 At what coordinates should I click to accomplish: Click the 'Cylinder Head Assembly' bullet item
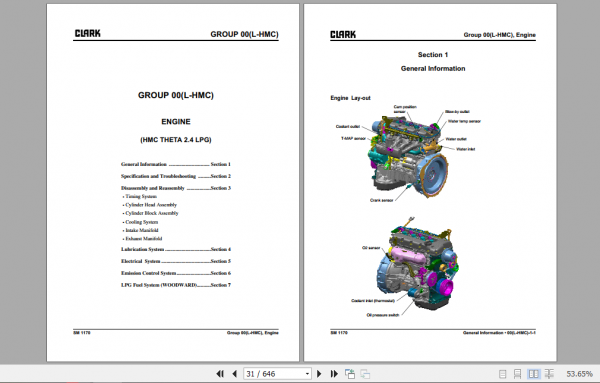tap(150, 205)
